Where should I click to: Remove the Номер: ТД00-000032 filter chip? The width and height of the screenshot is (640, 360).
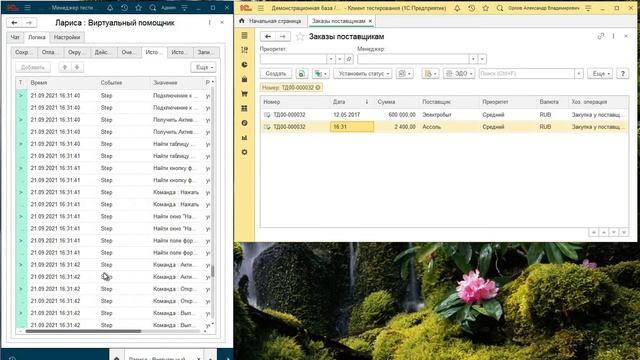[x=318, y=87]
